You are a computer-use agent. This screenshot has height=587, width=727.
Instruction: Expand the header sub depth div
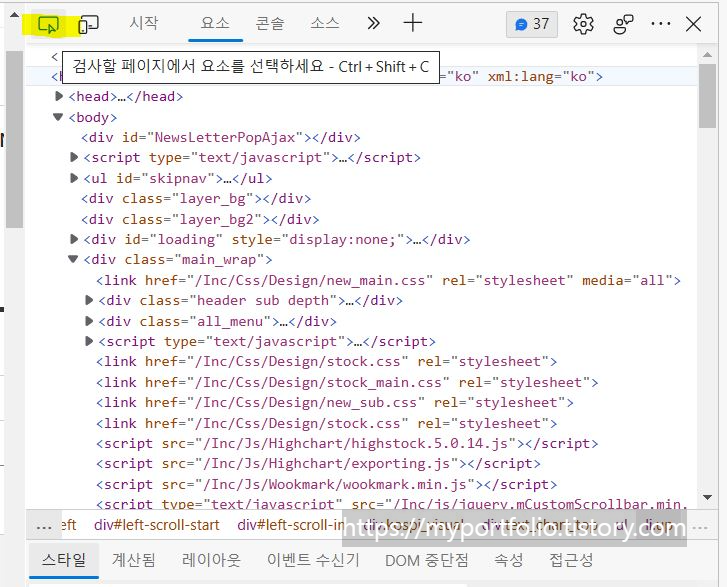click(x=89, y=300)
